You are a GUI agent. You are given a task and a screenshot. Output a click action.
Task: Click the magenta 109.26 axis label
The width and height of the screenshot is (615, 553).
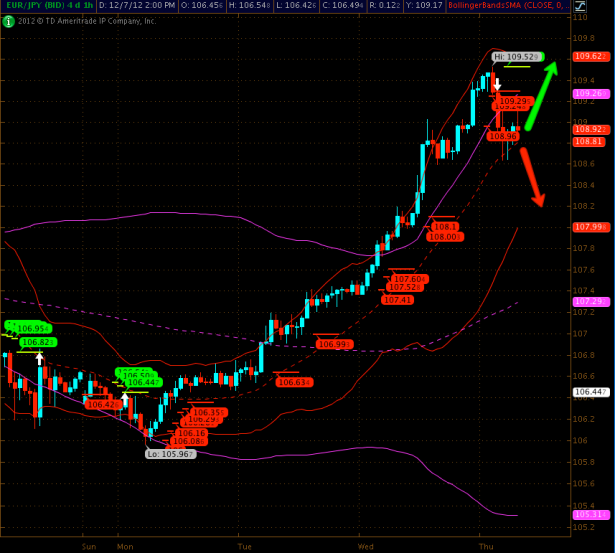[x=591, y=93]
